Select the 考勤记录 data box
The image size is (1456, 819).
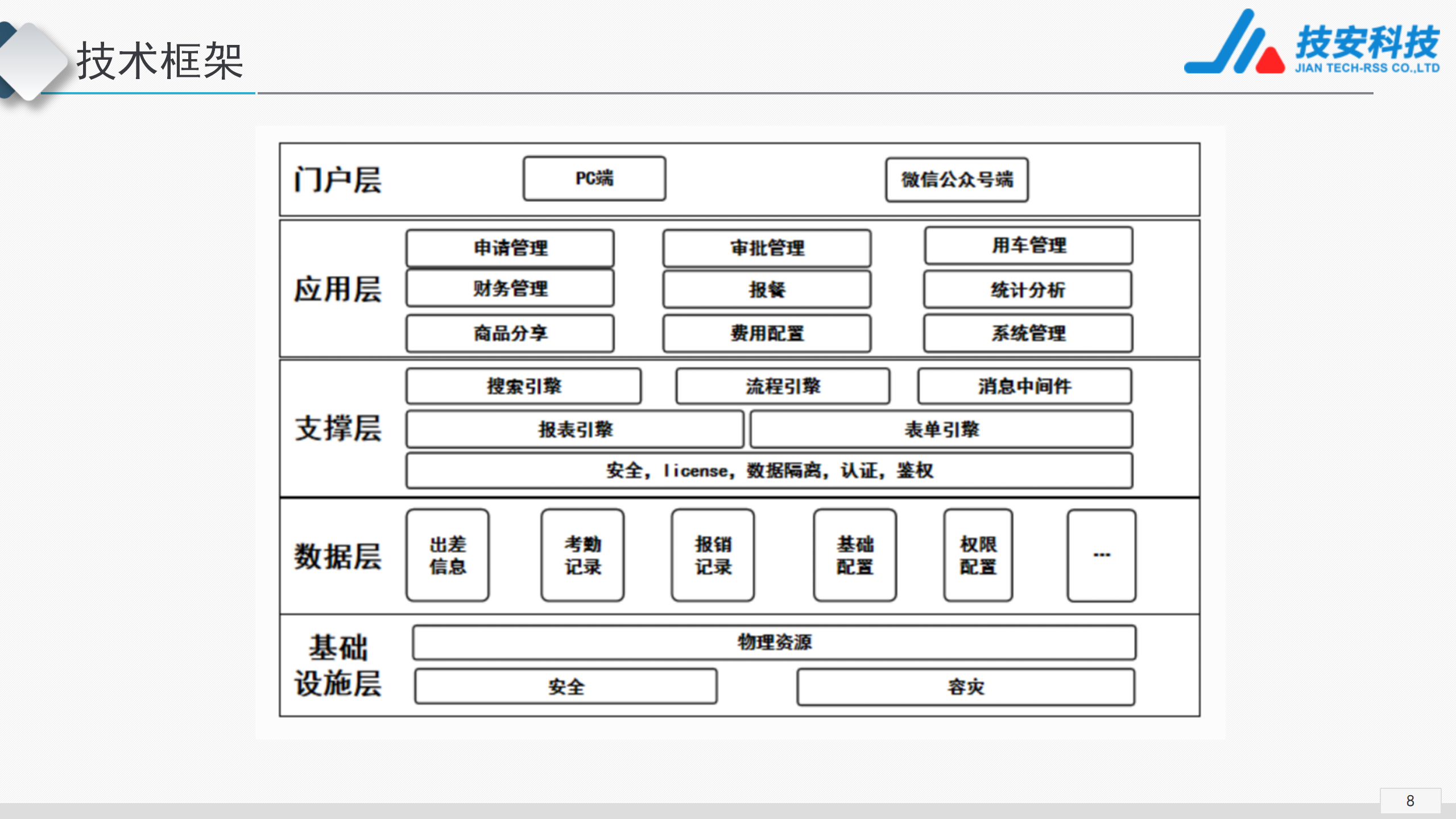pyautogui.click(x=582, y=555)
